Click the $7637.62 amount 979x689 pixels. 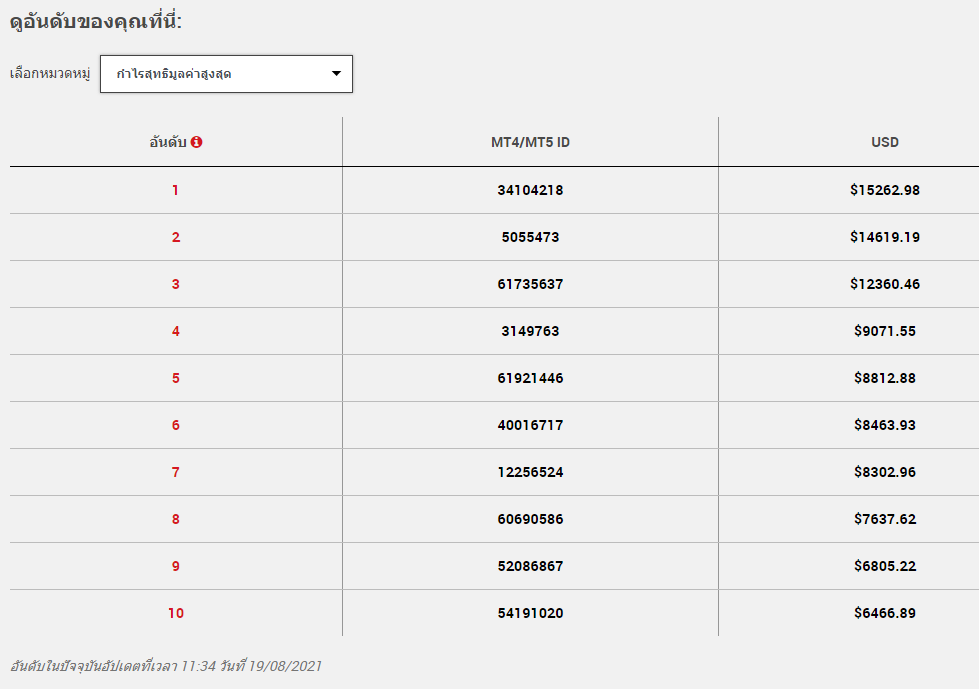pos(885,519)
